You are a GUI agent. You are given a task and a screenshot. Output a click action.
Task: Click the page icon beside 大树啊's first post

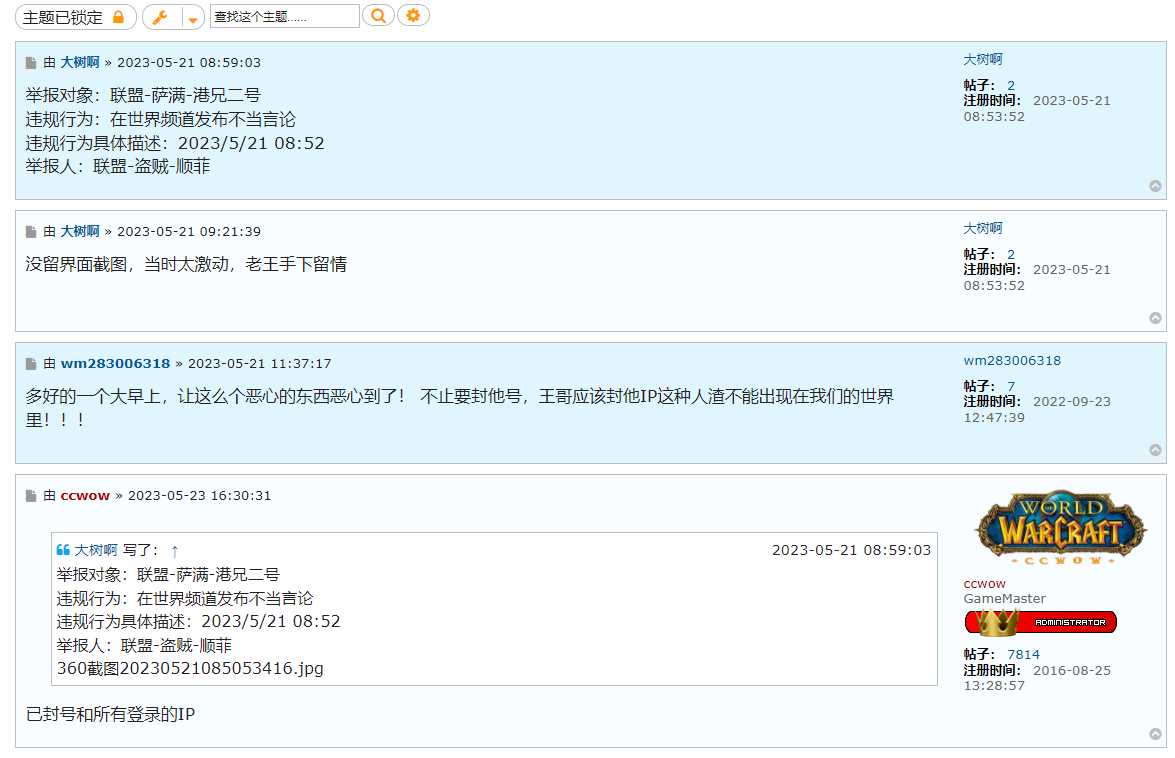click(30, 61)
